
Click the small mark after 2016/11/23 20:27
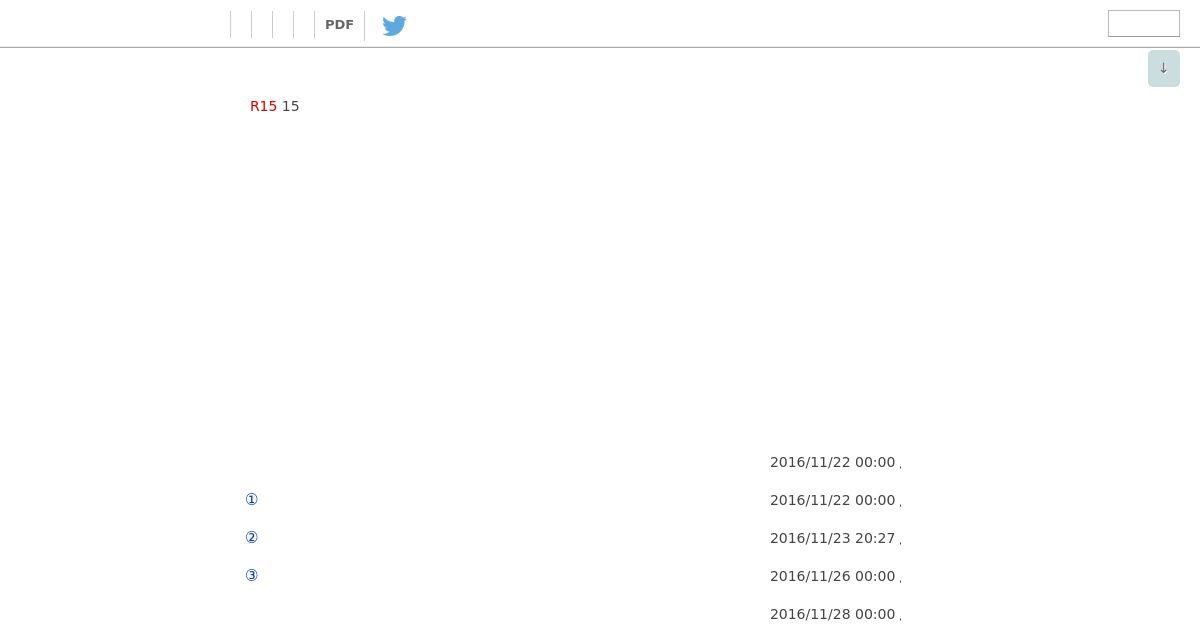tap(900, 542)
